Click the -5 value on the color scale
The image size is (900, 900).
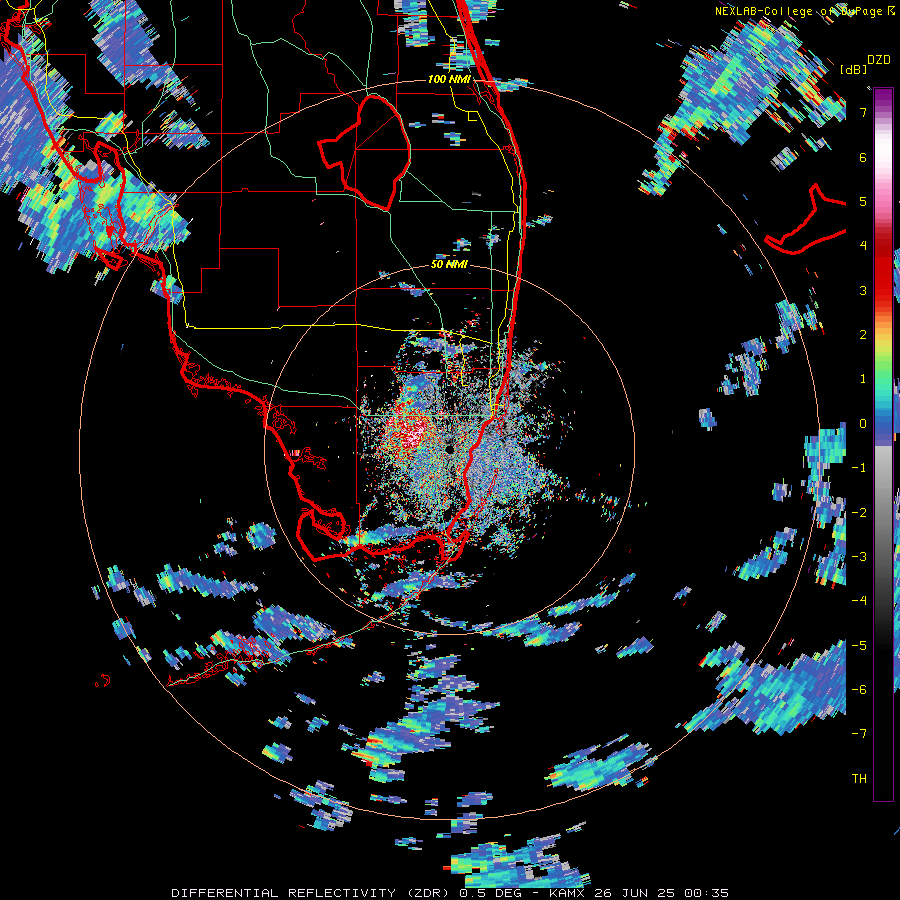pyautogui.click(x=859, y=646)
